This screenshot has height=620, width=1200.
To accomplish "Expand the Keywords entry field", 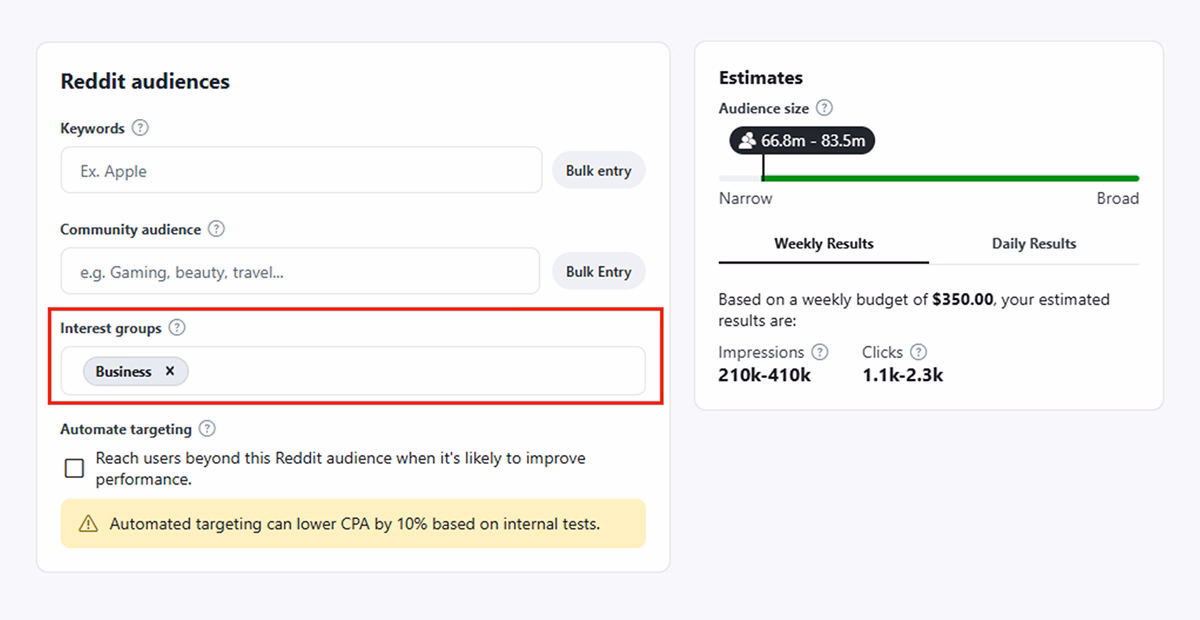I will point(300,170).
